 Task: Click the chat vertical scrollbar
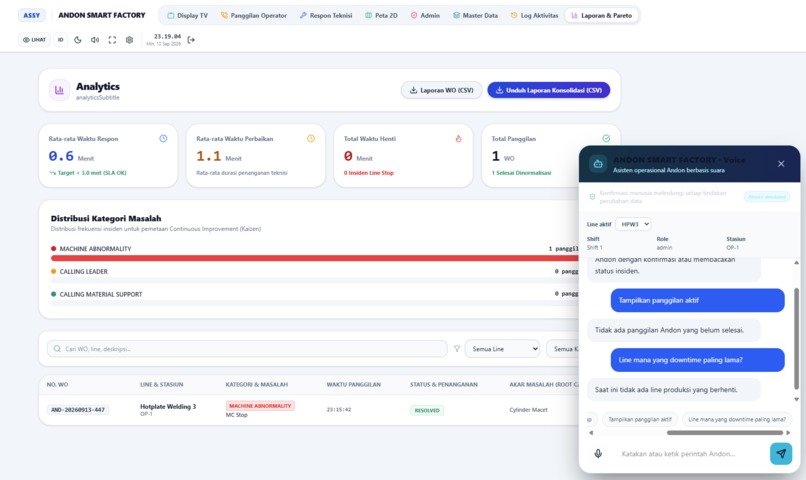click(796, 338)
